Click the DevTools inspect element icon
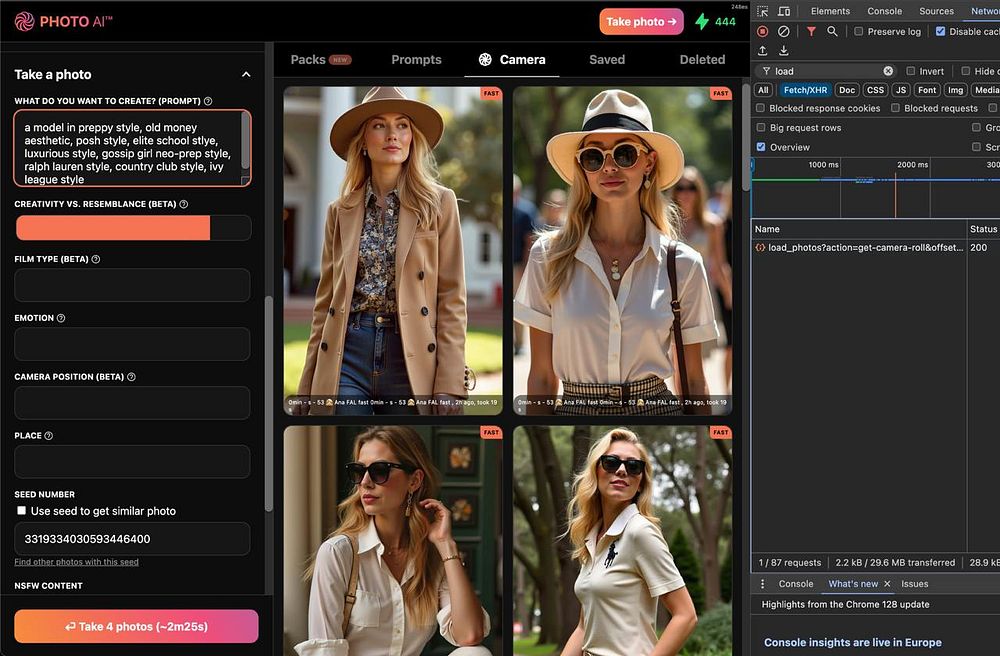This screenshot has height=656, width=1000. (763, 11)
